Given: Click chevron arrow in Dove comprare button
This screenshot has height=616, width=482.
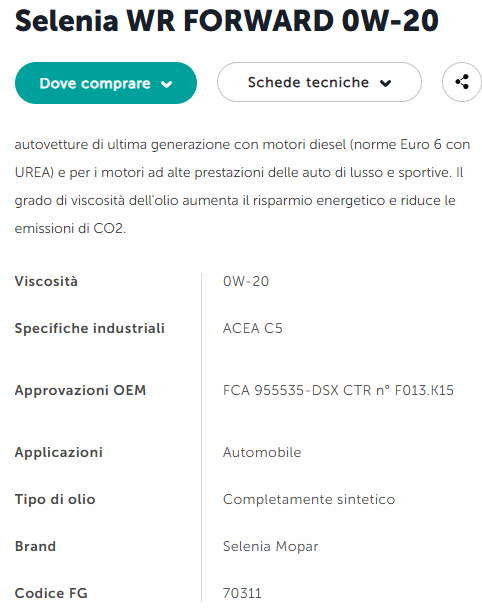Looking at the screenshot, I should pyautogui.click(x=167, y=84).
